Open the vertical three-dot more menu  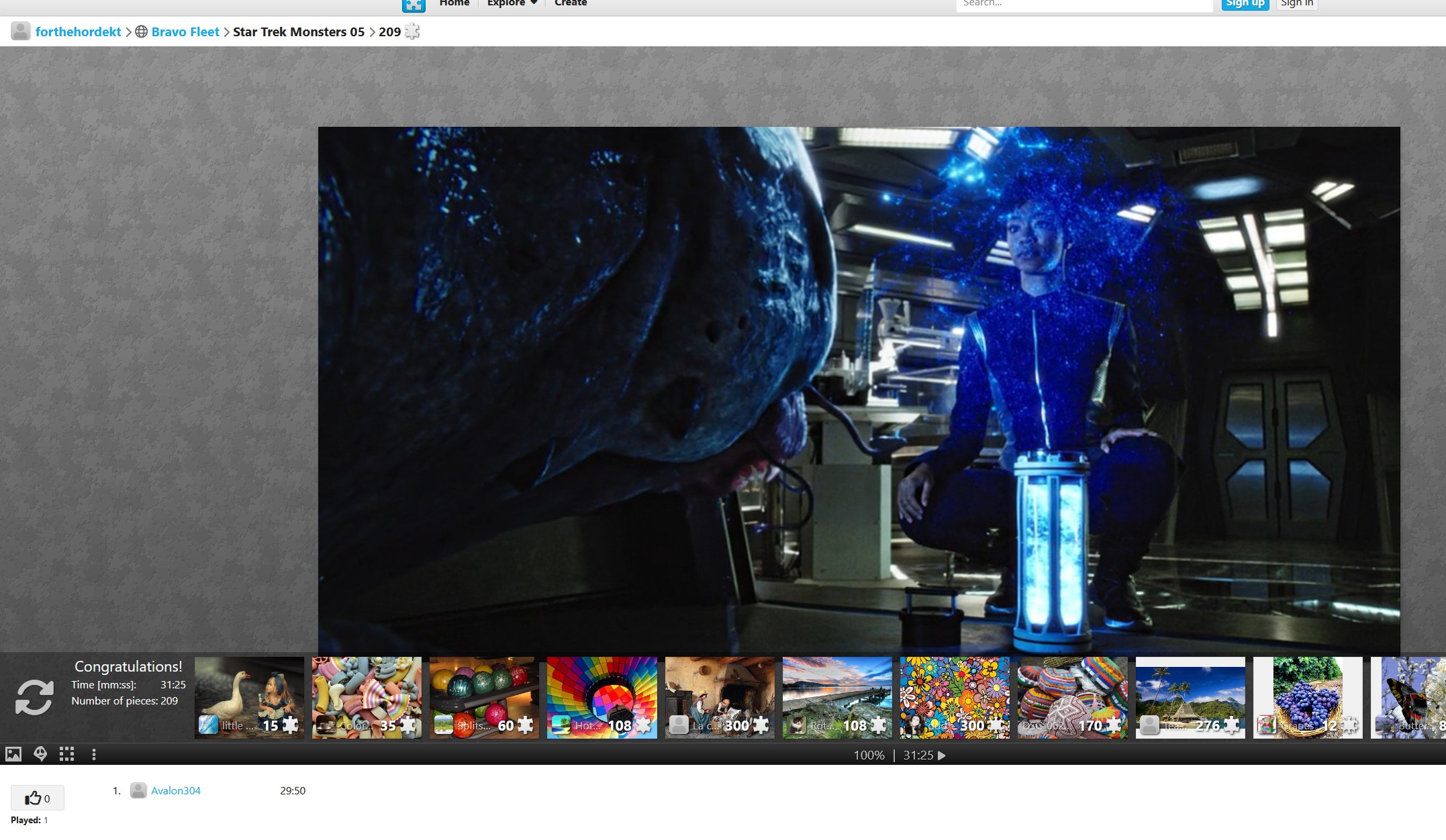point(94,755)
